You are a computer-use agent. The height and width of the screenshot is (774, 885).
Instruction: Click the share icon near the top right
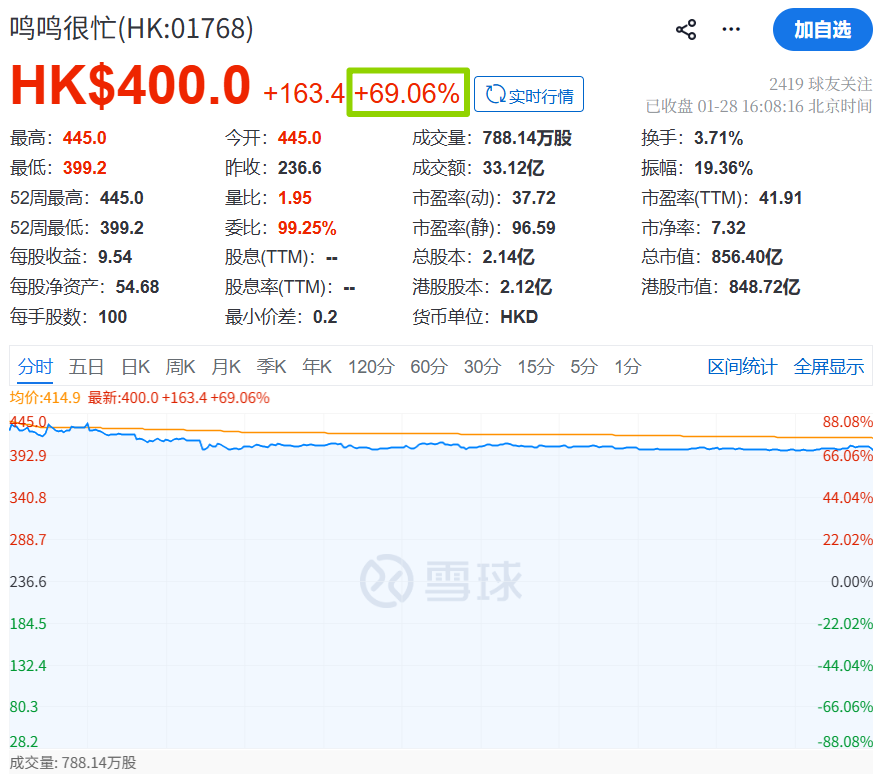686,29
